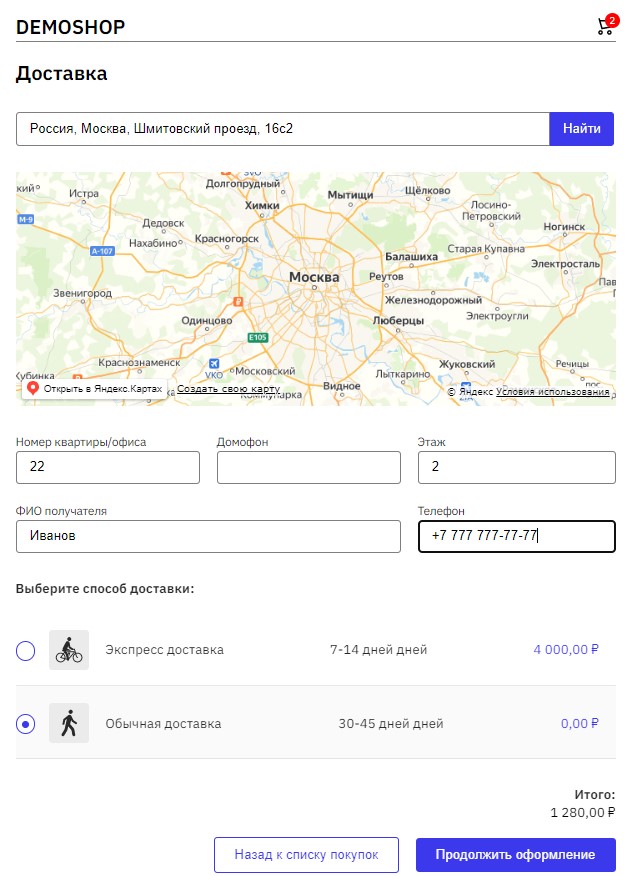The image size is (640, 876).
Task: Click Видное label on the map
Action: [342, 386]
